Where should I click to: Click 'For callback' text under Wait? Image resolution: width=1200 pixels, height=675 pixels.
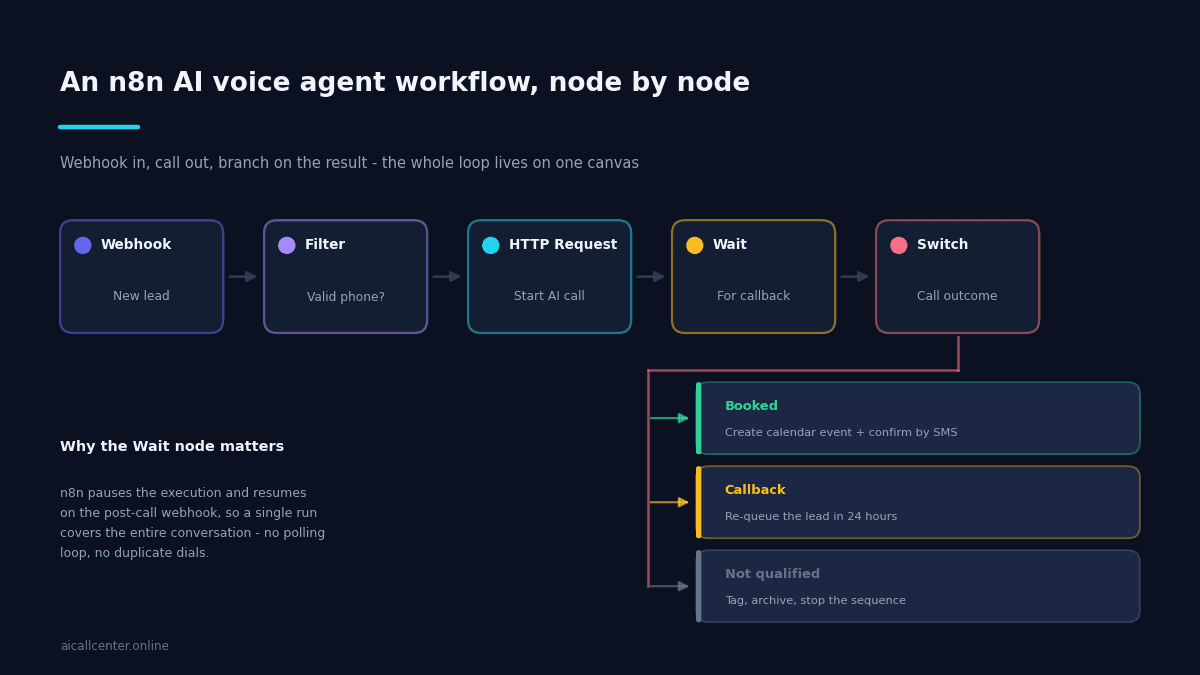point(753,297)
